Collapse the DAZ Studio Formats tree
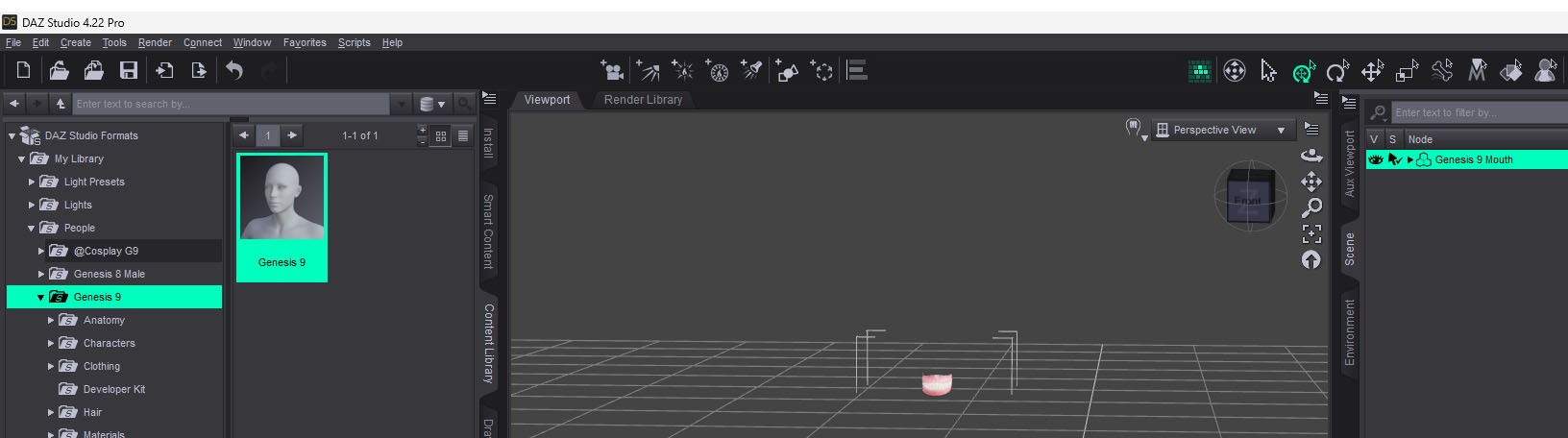Screen dimensions: 1568x438 point(12,135)
